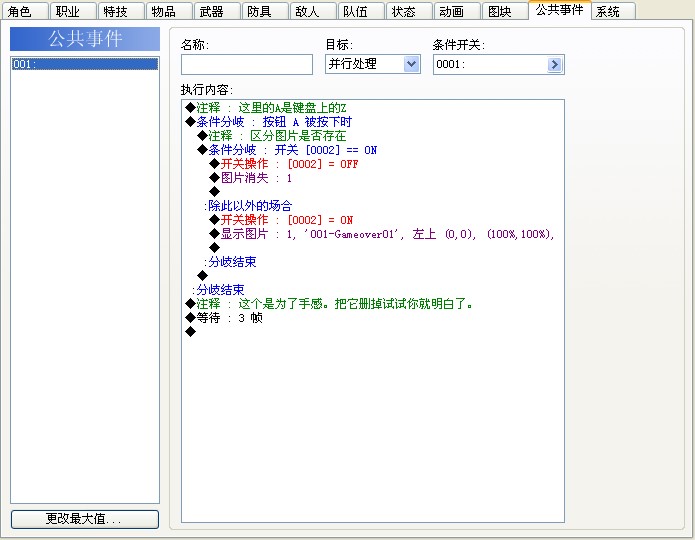695x540 pixels.
Task: Select comment 这个是为了手感 line
Action: [x=329, y=304]
